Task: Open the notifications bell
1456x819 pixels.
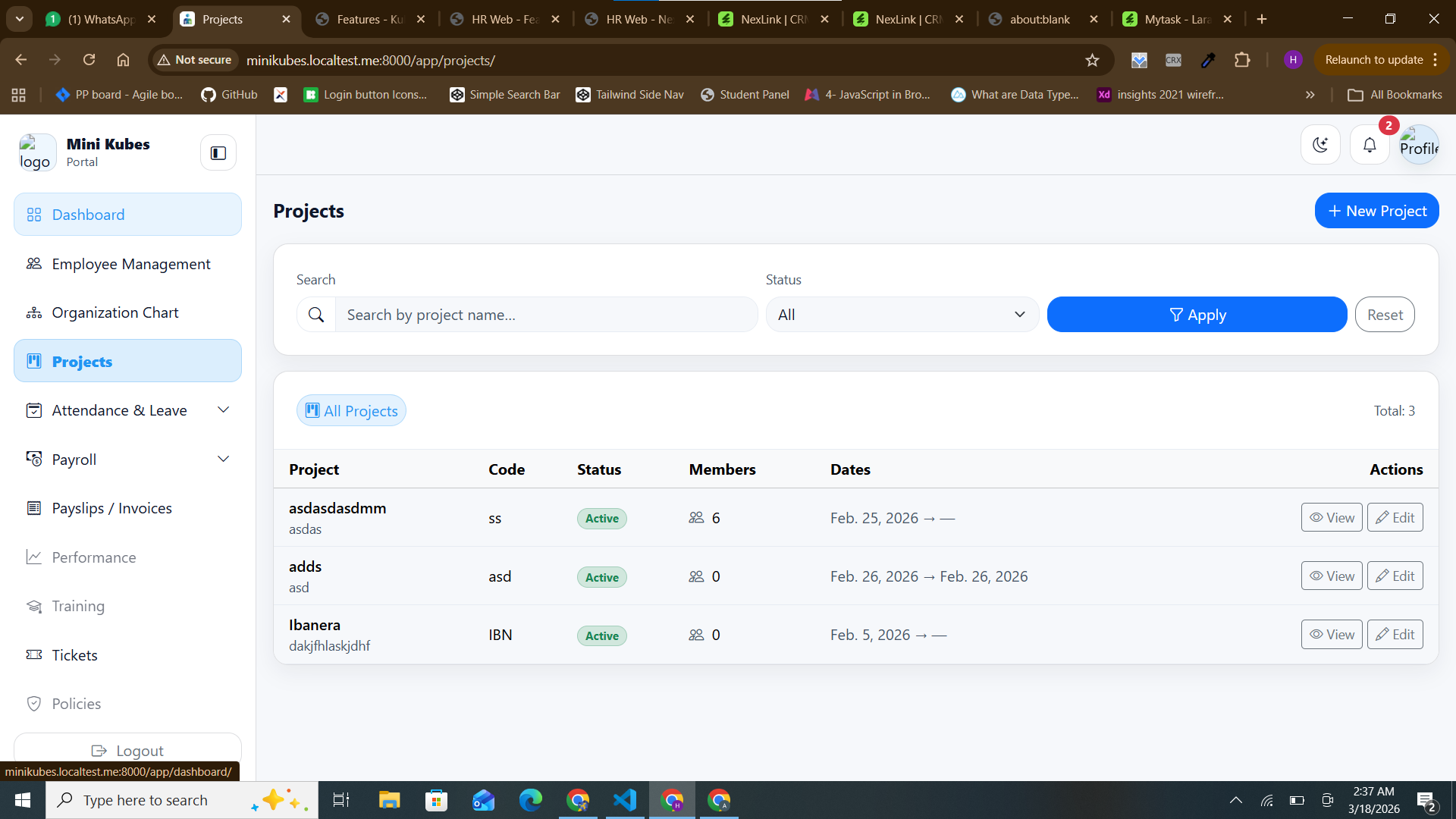Action: coord(1370,145)
